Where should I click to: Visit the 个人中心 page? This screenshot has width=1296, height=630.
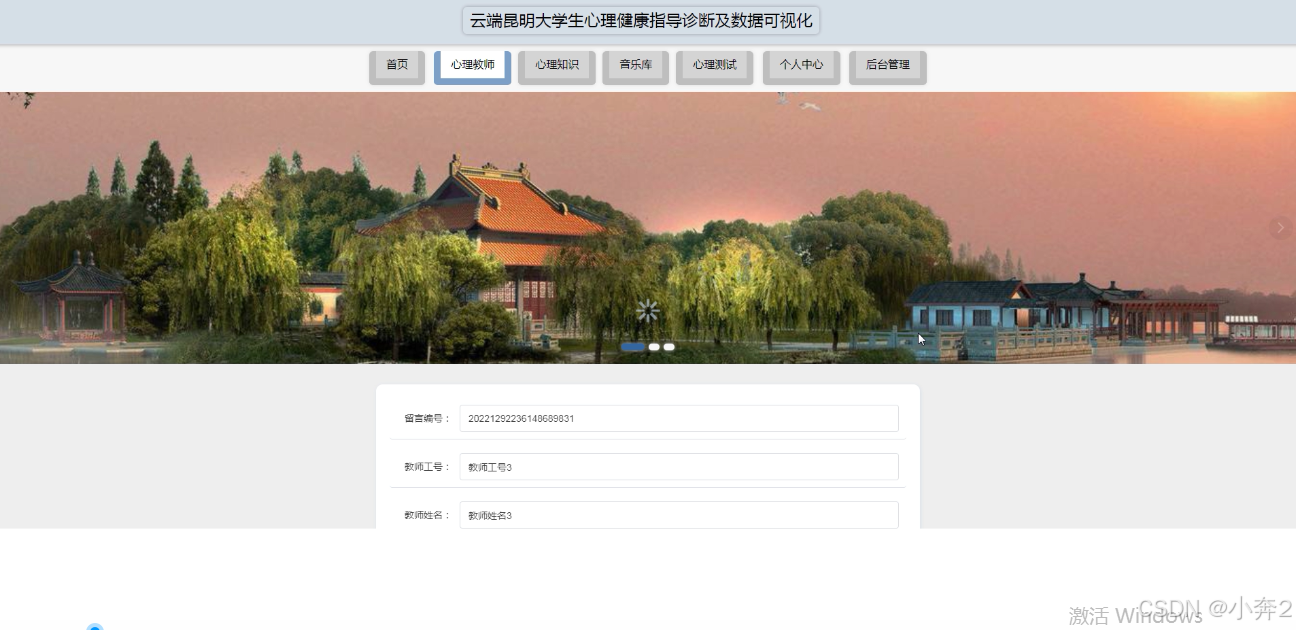pos(801,66)
